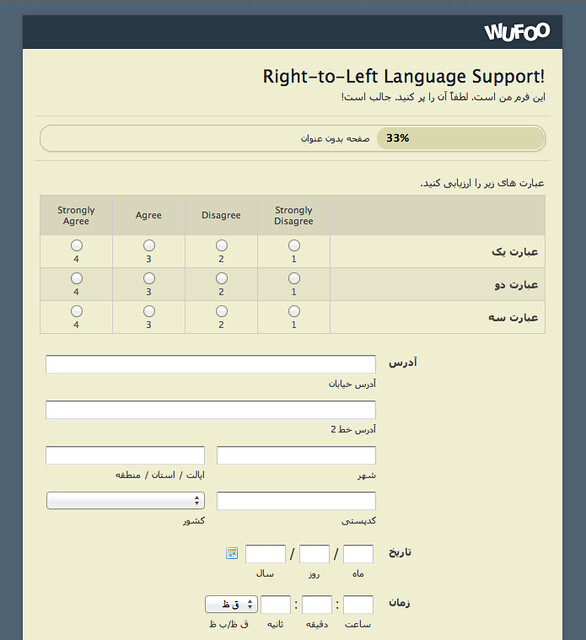
Task: Select Disagree radio for عبارت دو
Action: coord(221,278)
